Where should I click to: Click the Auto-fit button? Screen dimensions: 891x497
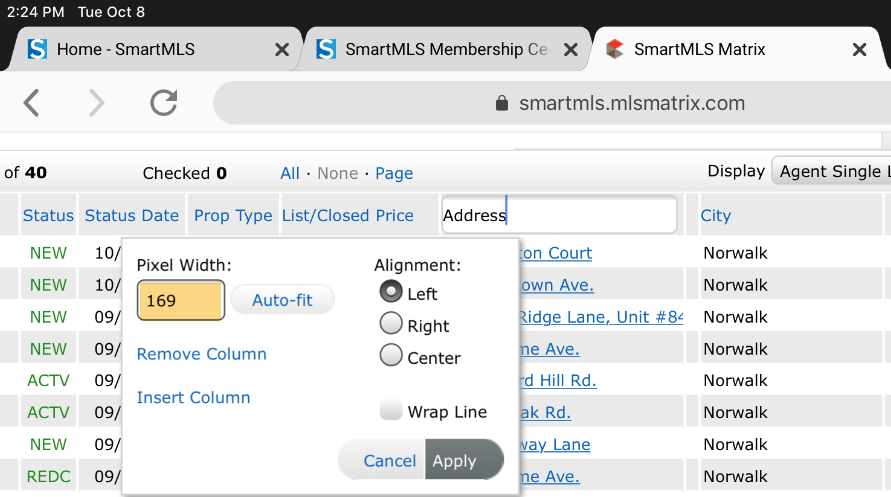282,300
